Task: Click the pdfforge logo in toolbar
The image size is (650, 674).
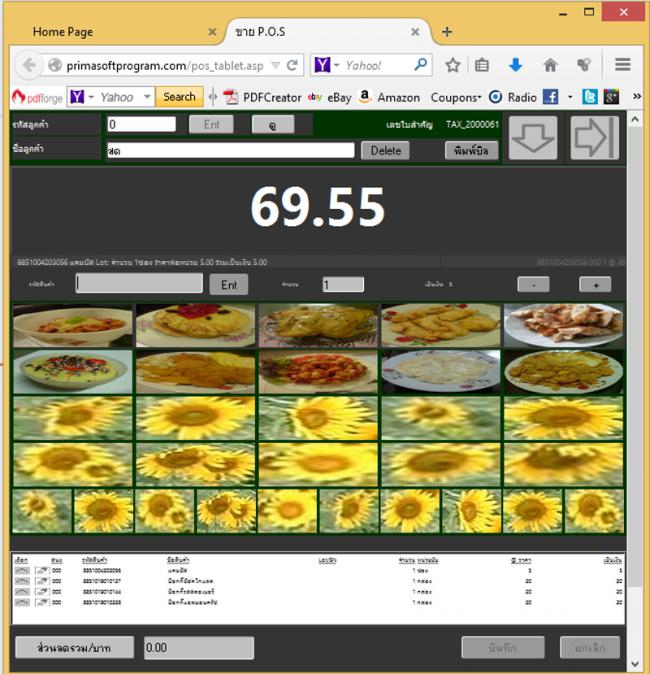Action: point(37,98)
